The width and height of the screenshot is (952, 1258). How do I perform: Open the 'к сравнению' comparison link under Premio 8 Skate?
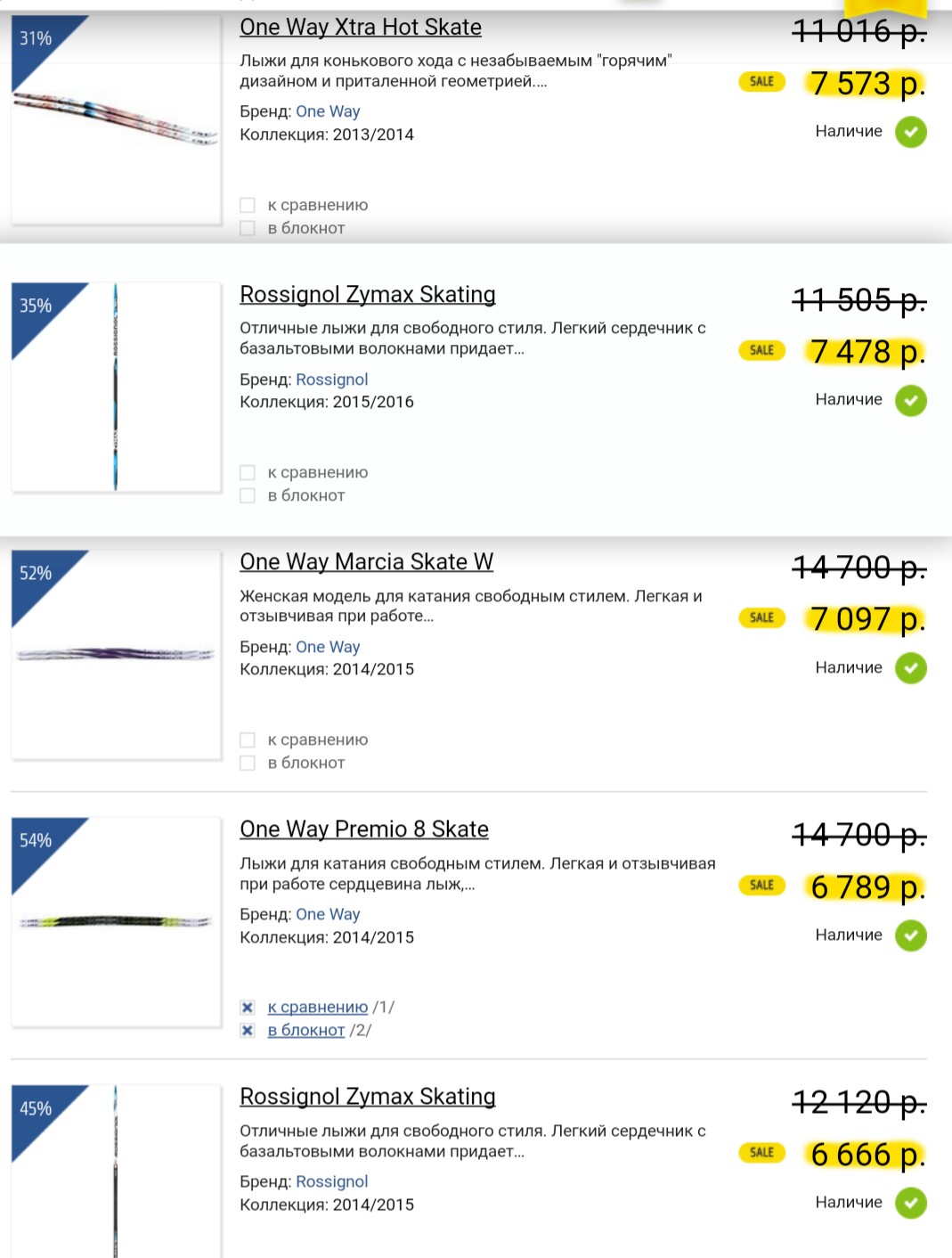point(318,1007)
